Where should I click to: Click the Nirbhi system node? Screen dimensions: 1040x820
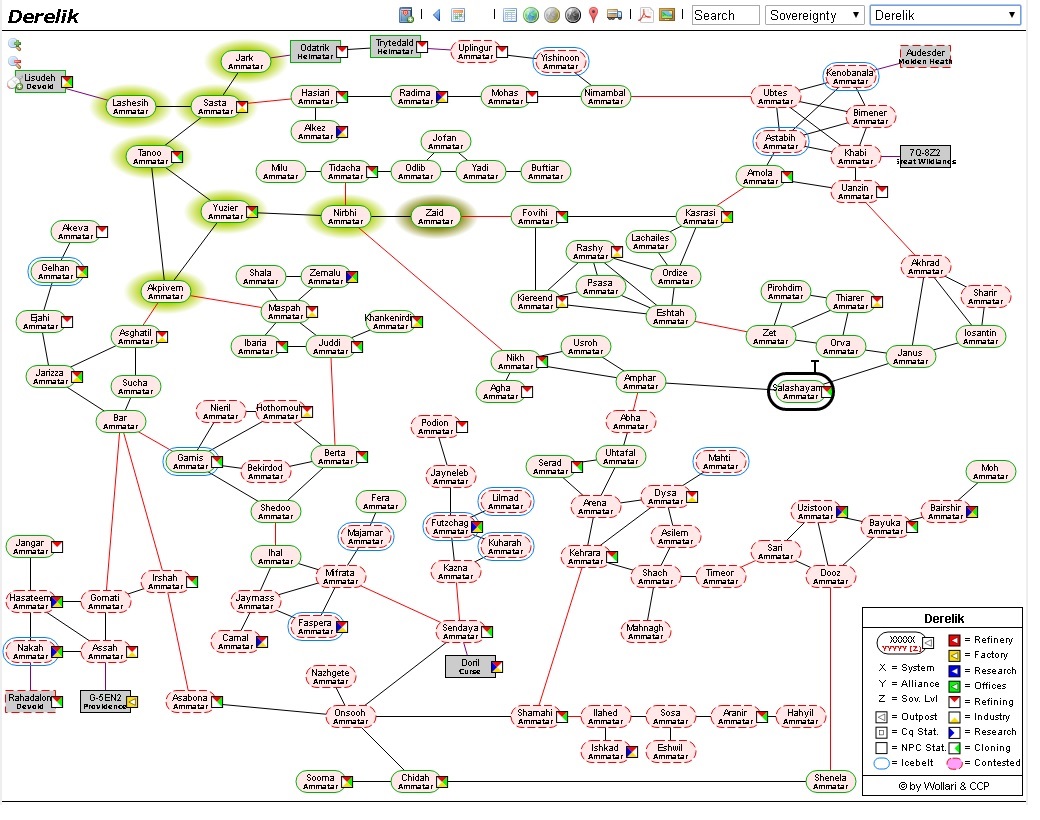345,216
